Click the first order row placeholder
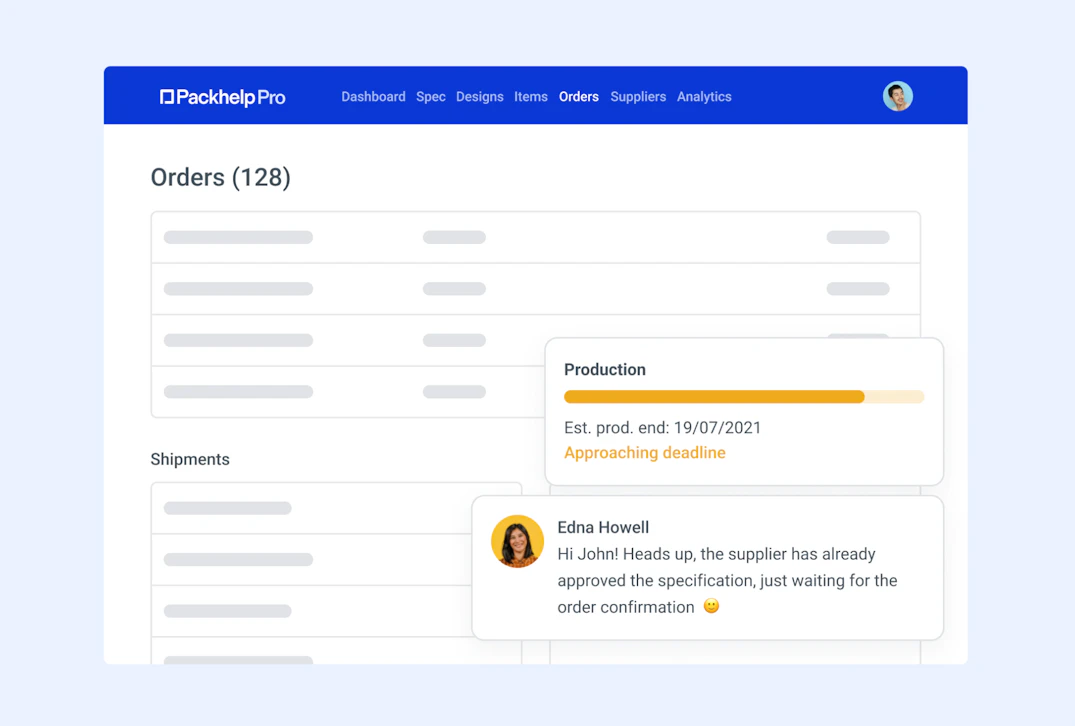The height and width of the screenshot is (726, 1075). click(x=237, y=237)
